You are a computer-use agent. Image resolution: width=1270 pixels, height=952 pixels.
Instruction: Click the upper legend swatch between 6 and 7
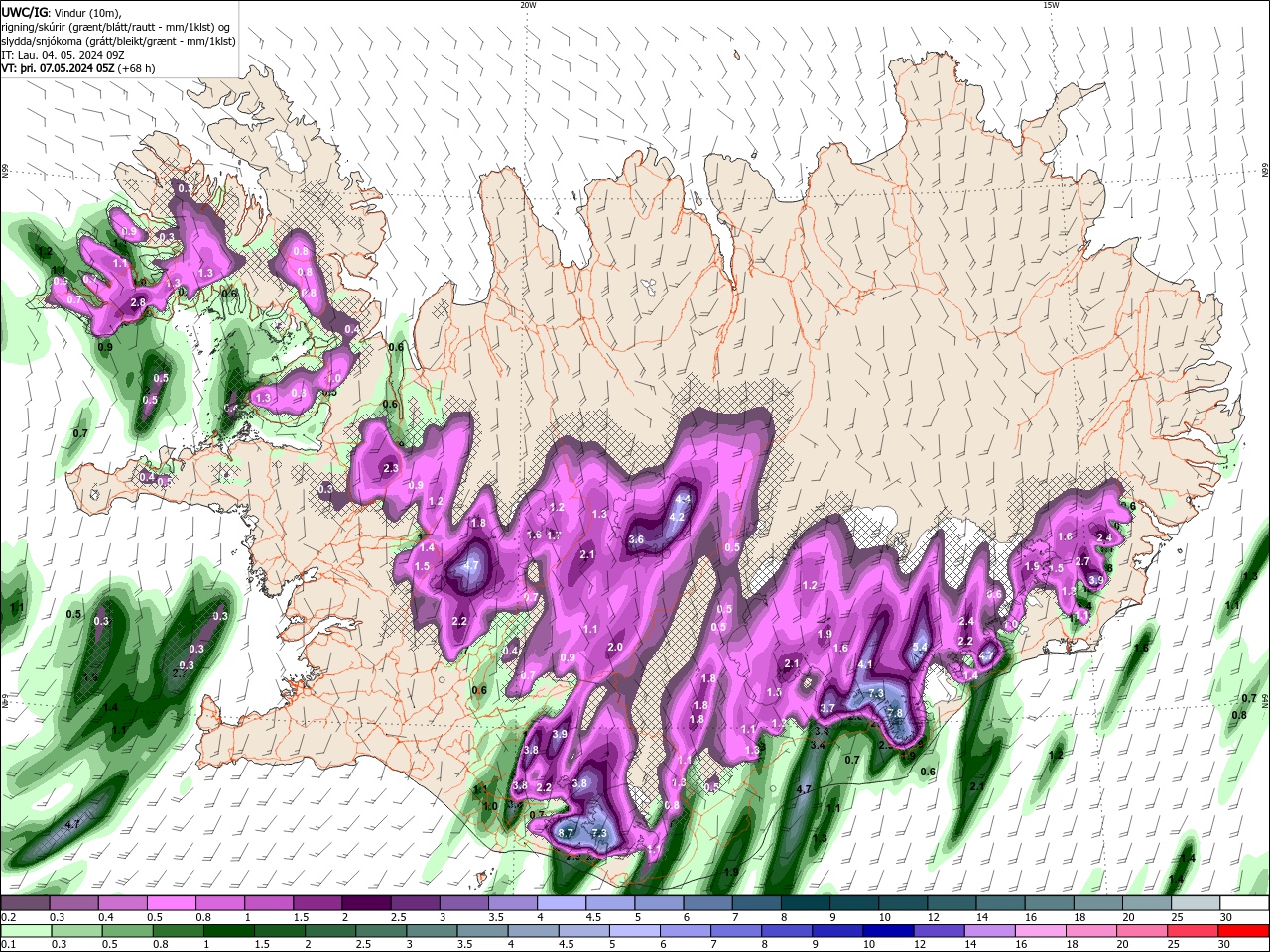[x=707, y=903]
